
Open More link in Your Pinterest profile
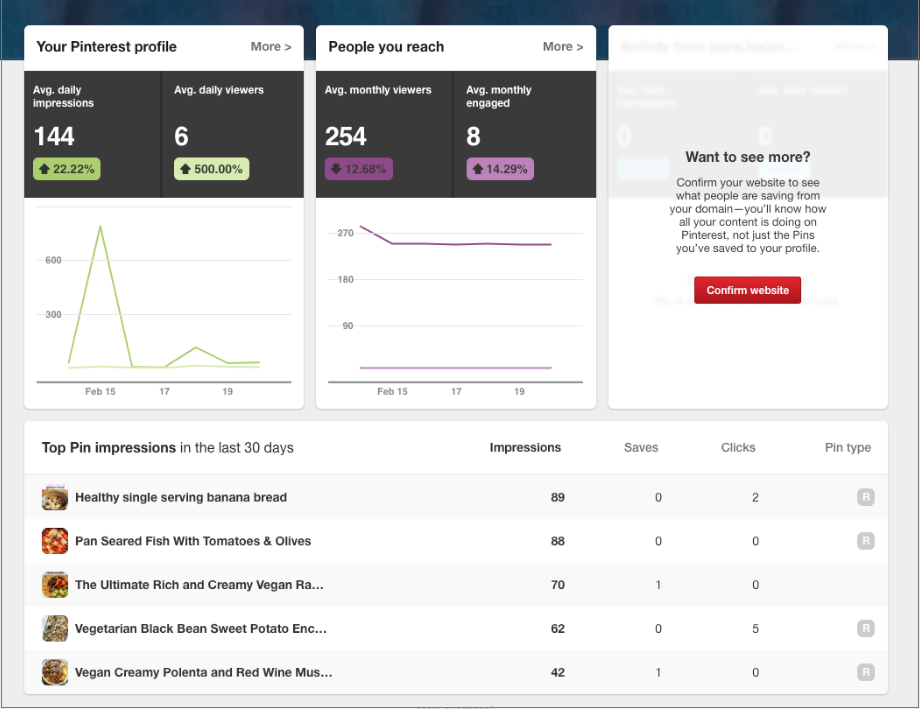[270, 47]
